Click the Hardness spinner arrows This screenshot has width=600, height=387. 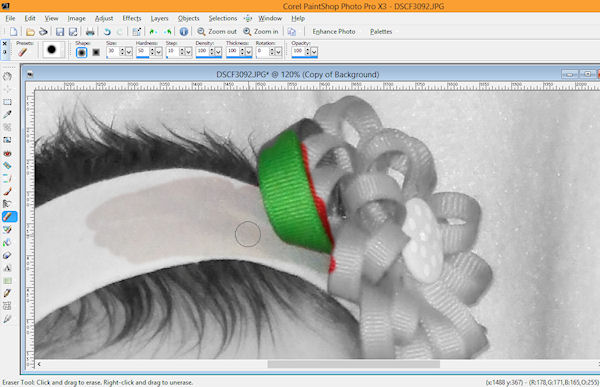pos(152,52)
